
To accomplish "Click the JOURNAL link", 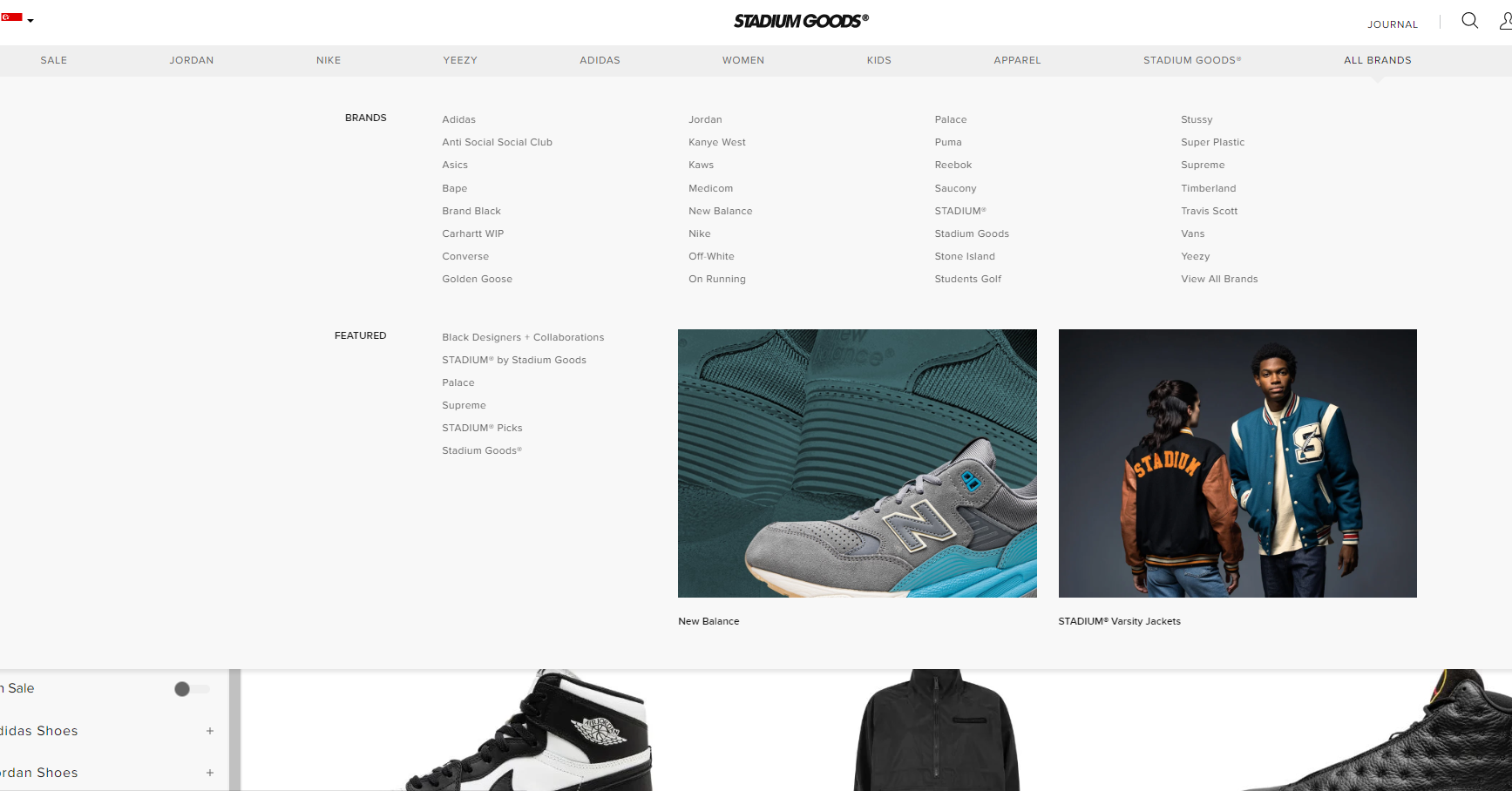I will (1392, 24).
